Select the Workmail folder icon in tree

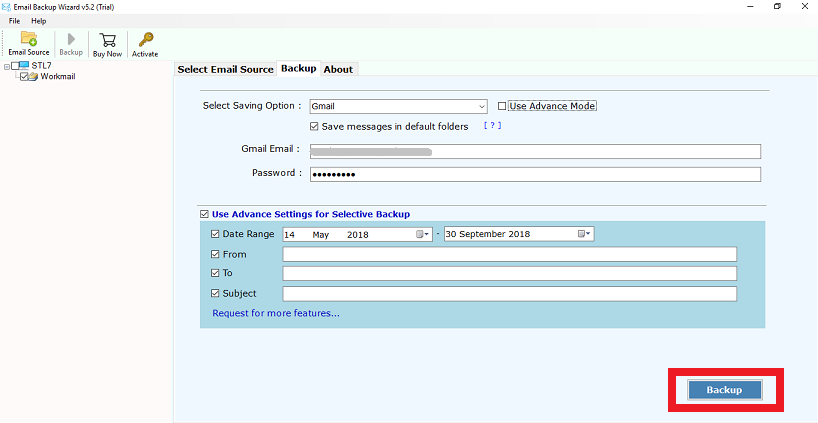[33, 76]
